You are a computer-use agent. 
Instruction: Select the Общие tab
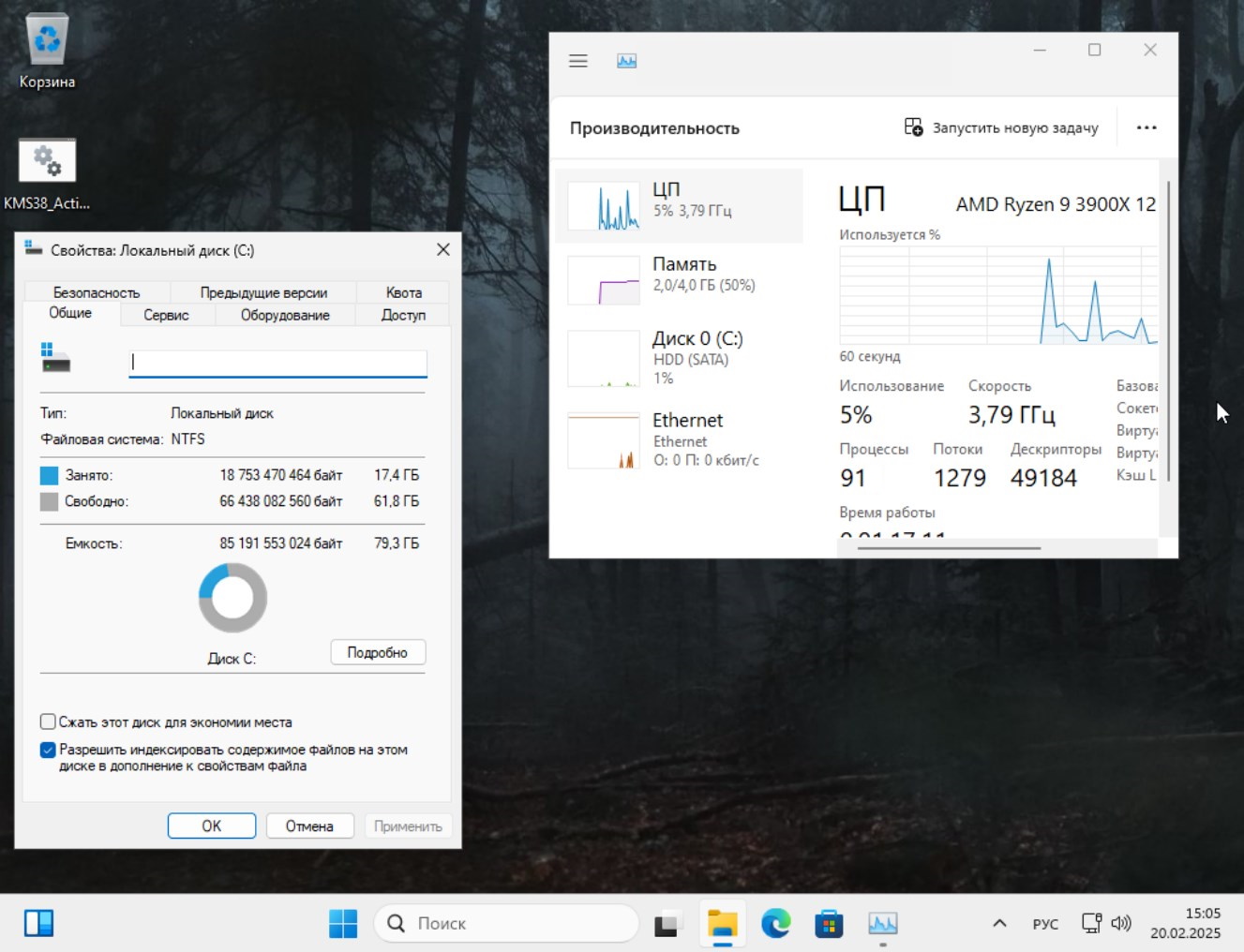tap(70, 313)
